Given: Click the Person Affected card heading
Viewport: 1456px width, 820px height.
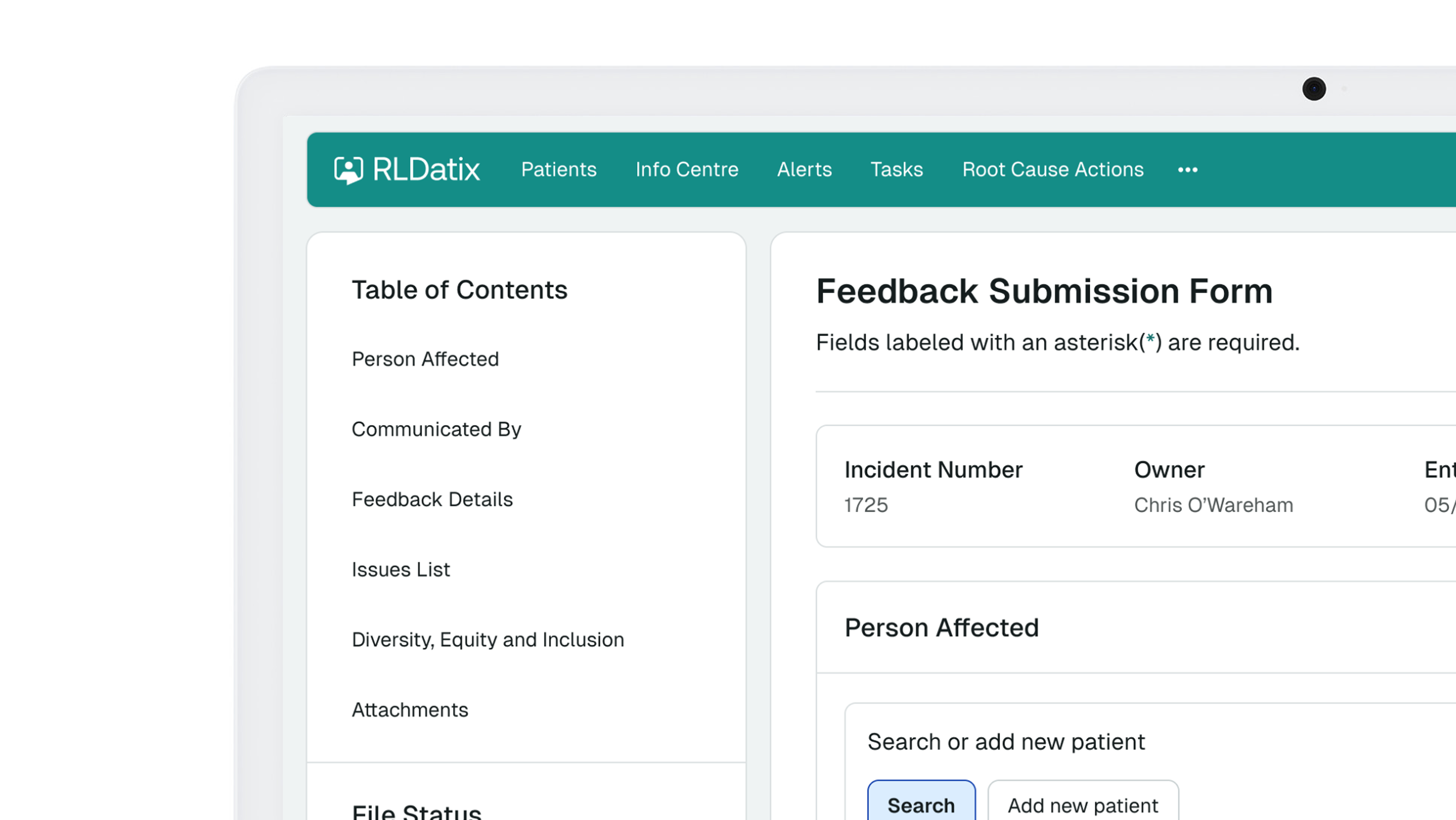Looking at the screenshot, I should [942, 627].
